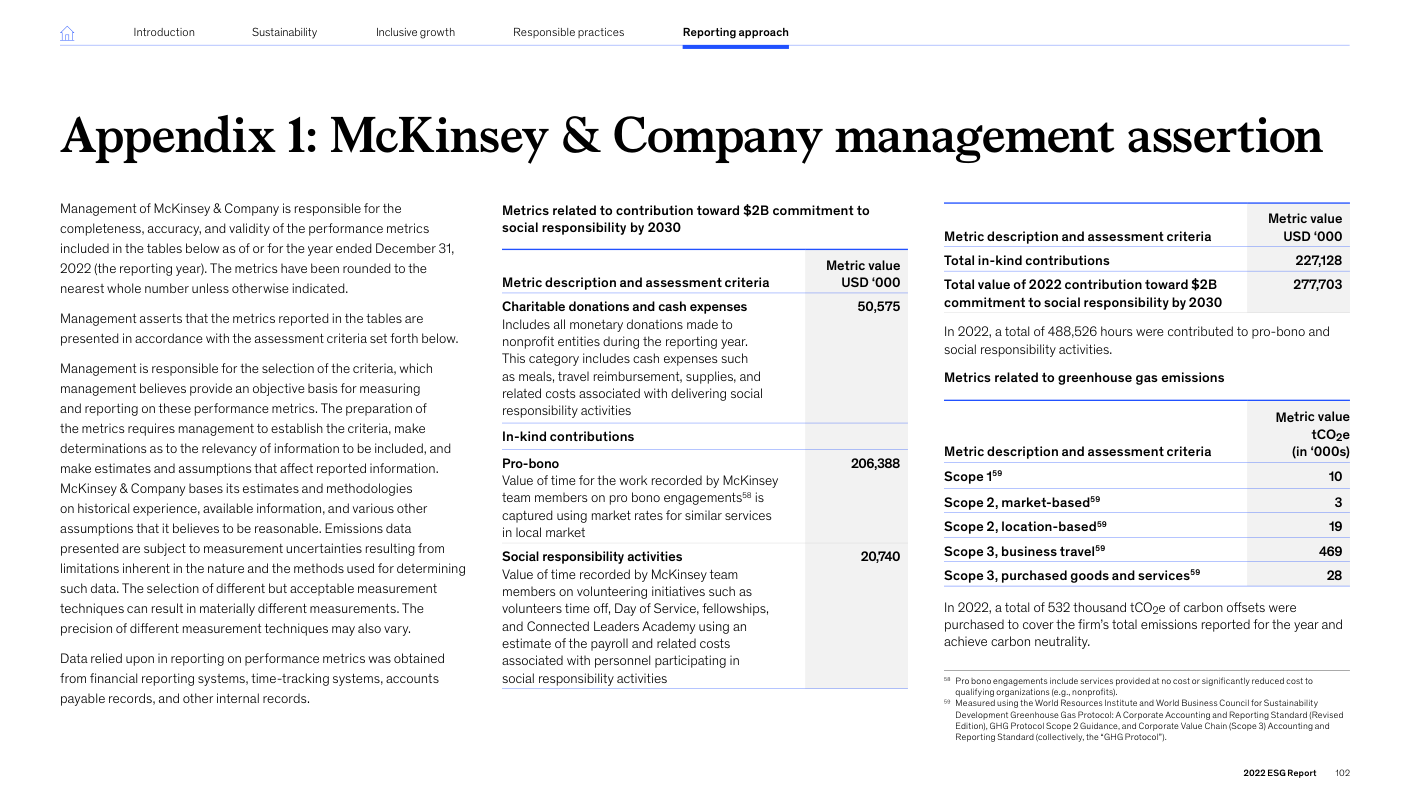The width and height of the screenshot is (1410, 794).
Task: Open the Introduction section tab
Action: point(164,32)
